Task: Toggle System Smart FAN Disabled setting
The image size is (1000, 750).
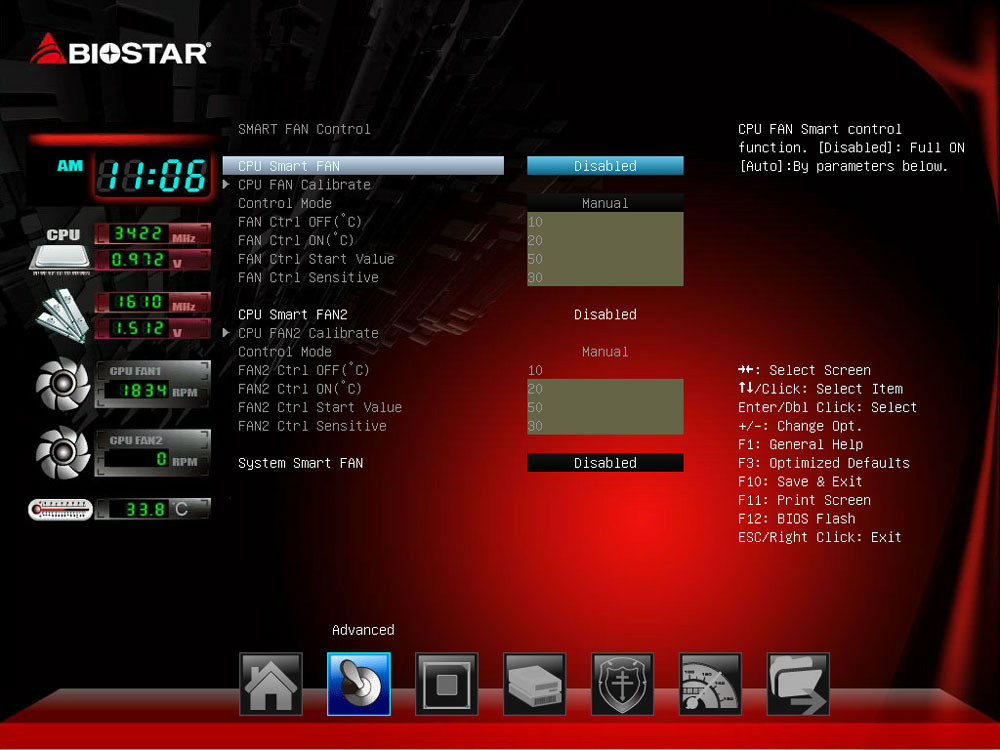Action: click(x=605, y=463)
